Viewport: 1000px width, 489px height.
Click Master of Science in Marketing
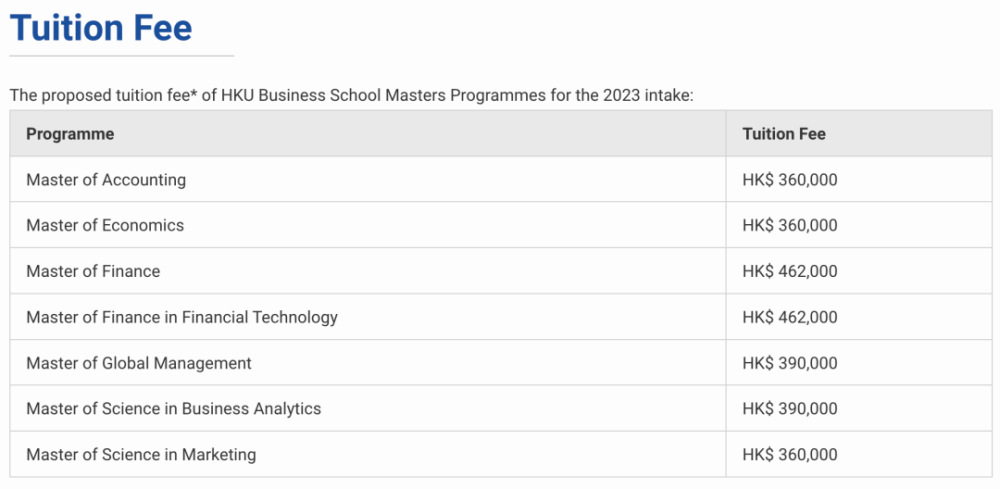click(x=141, y=455)
